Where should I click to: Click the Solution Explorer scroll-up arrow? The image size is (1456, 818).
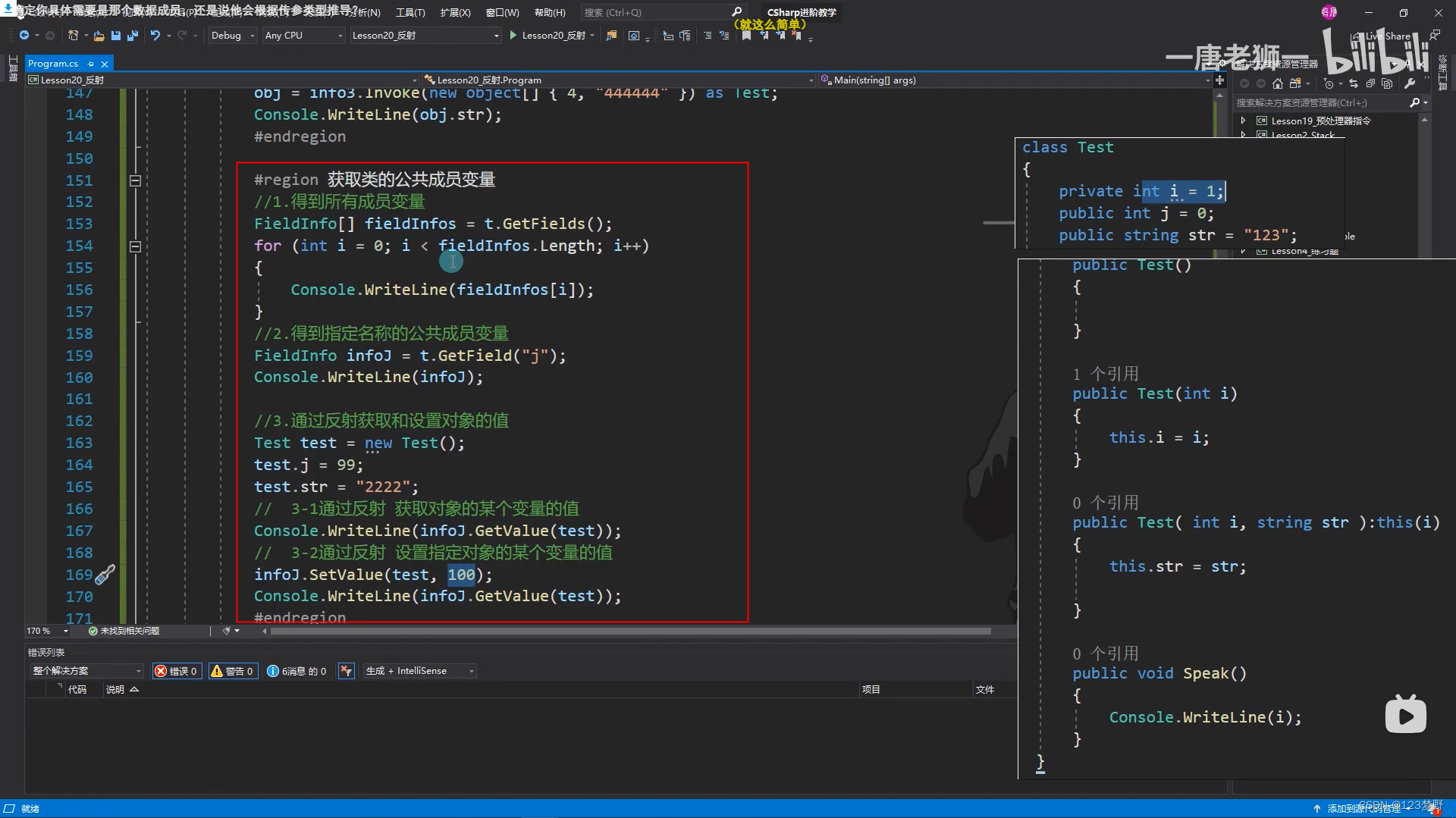coord(1424,120)
